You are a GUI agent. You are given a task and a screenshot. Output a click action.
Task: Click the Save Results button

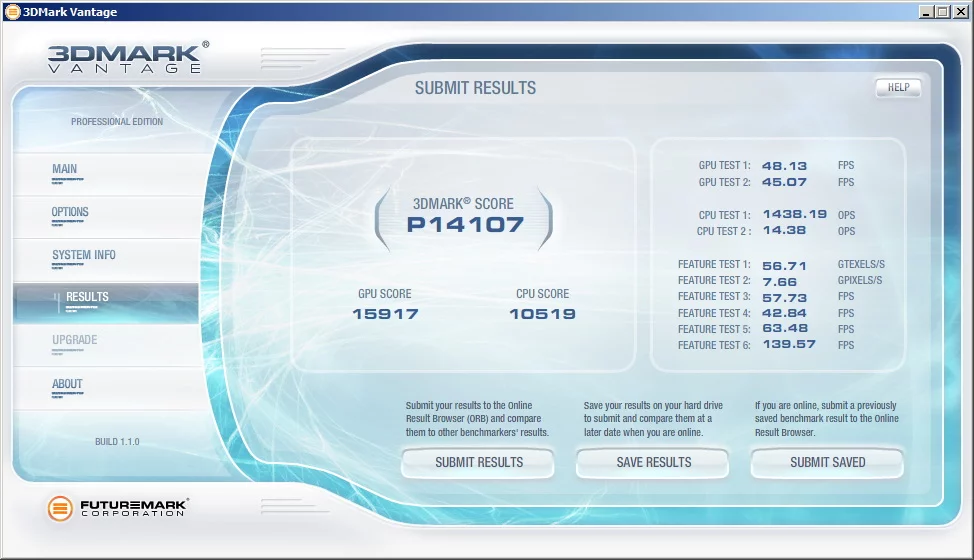tap(653, 463)
